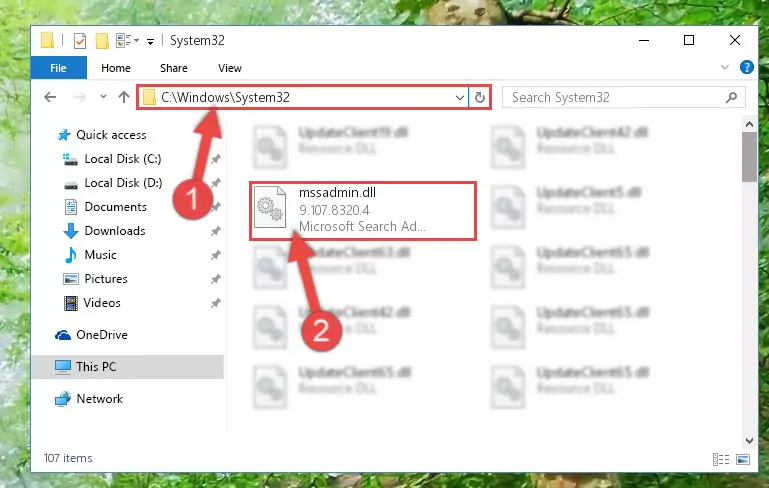The width and height of the screenshot is (769, 488).
Task: Click the pin icon next to Local Disk (C:)
Action: 215,158
